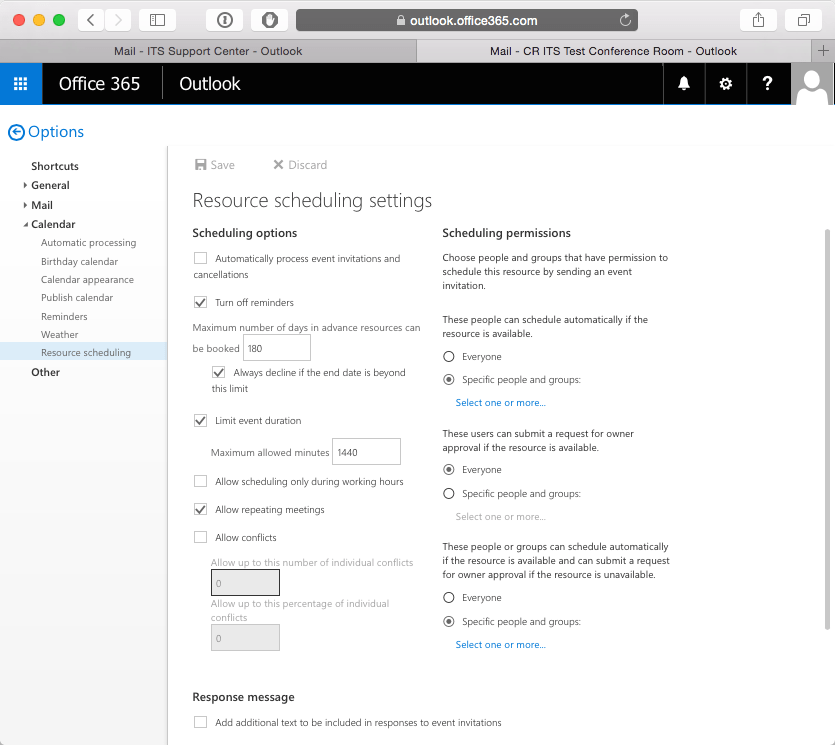This screenshot has height=745, width=835.
Task: Enable automatic processing of event invitations
Action: [199, 258]
